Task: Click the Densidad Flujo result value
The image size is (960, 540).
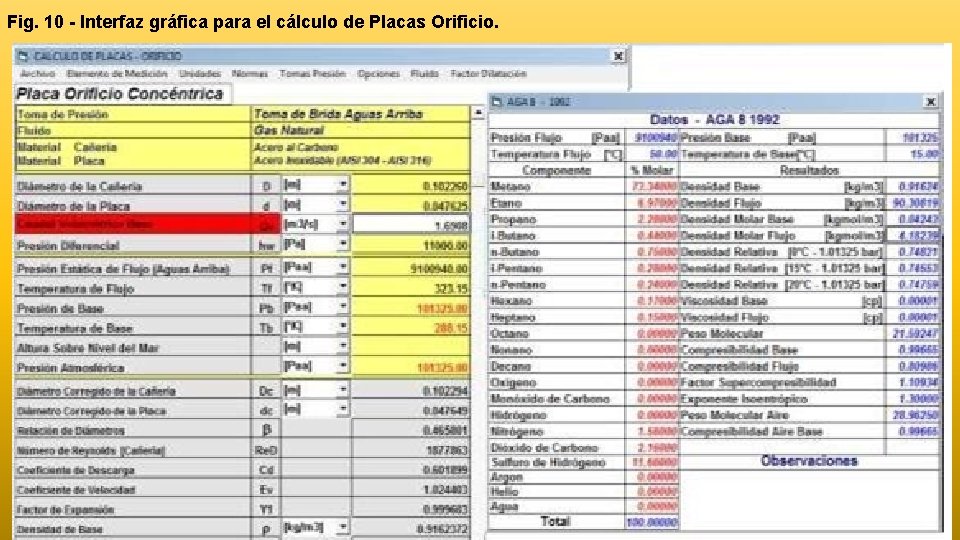Action: coord(912,203)
